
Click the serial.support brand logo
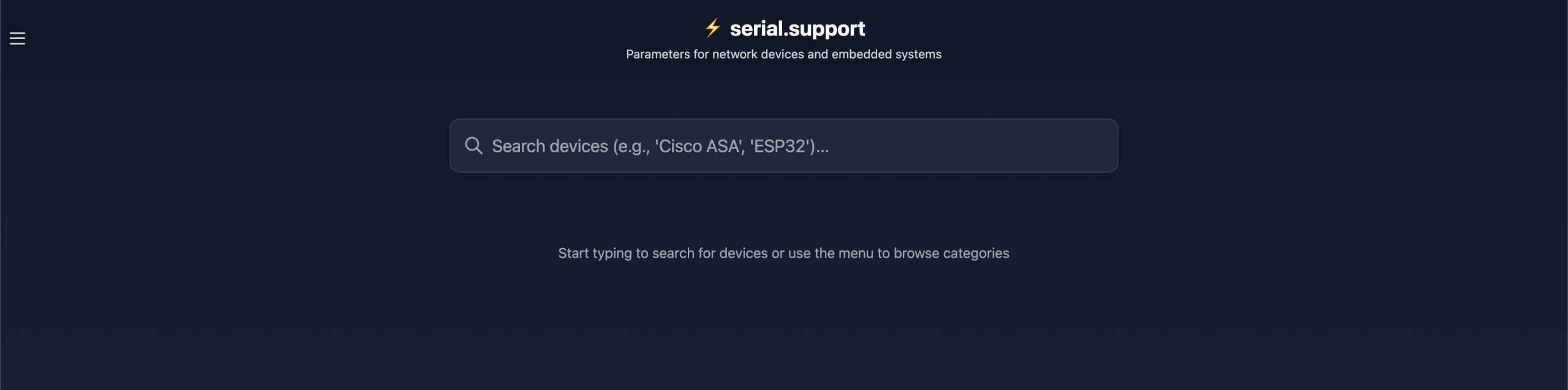pyautogui.click(x=785, y=28)
